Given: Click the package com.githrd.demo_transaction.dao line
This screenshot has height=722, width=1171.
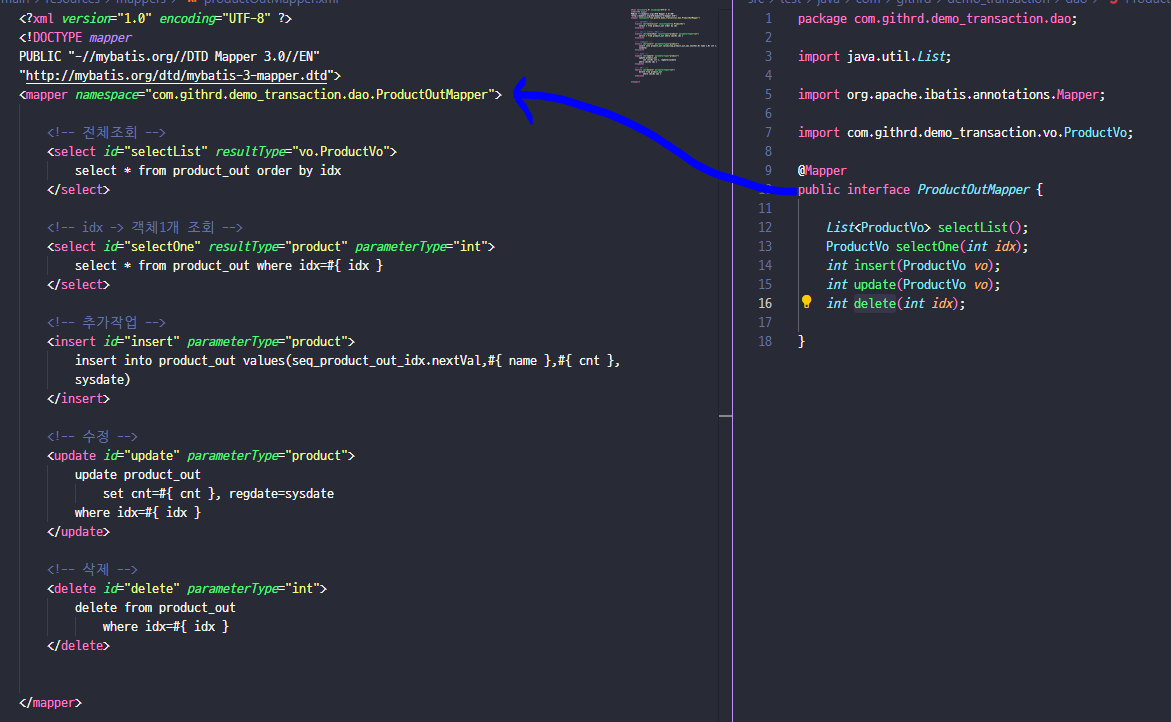Looking at the screenshot, I should pos(937,18).
